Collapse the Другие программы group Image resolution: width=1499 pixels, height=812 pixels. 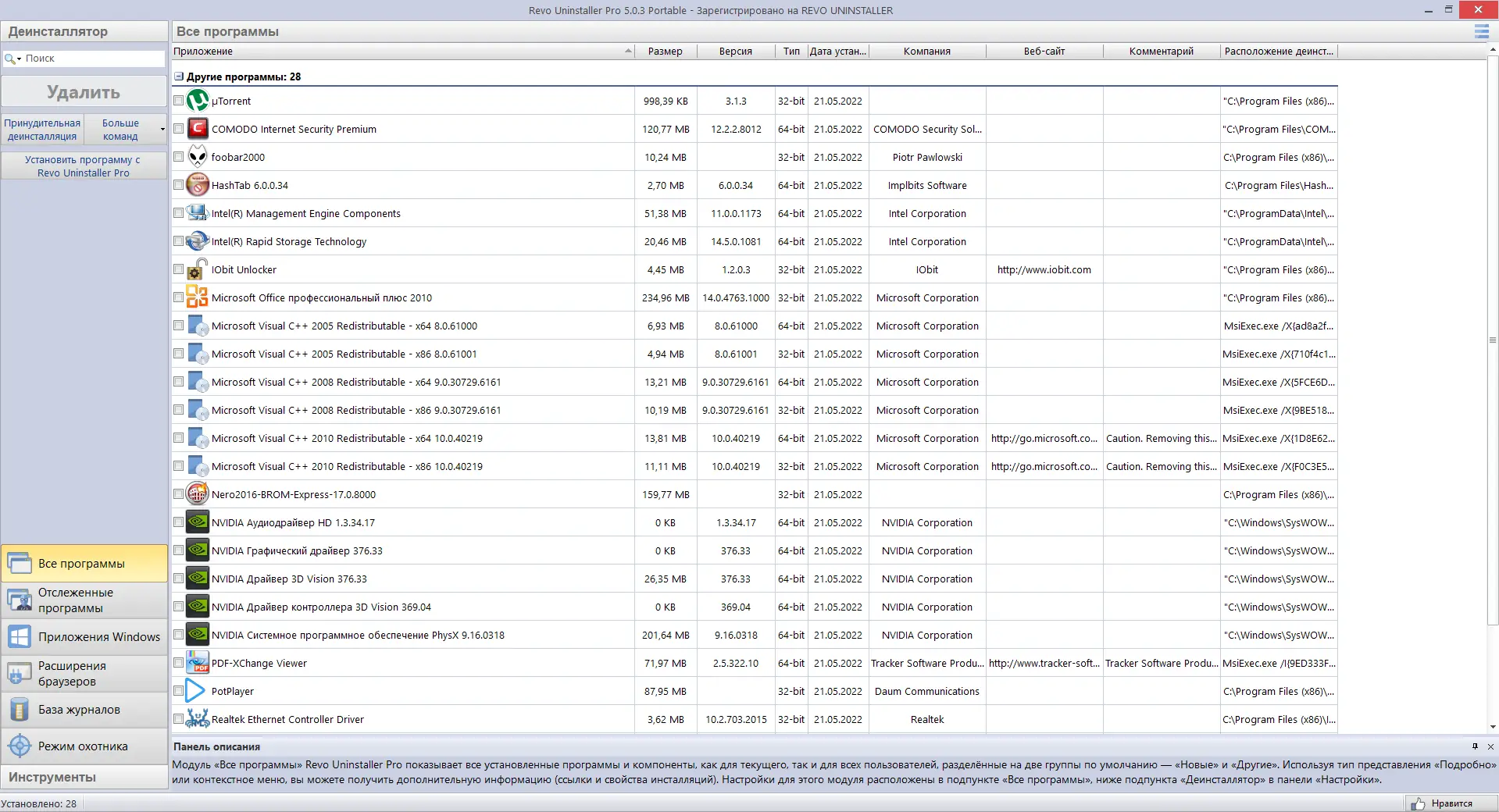179,77
